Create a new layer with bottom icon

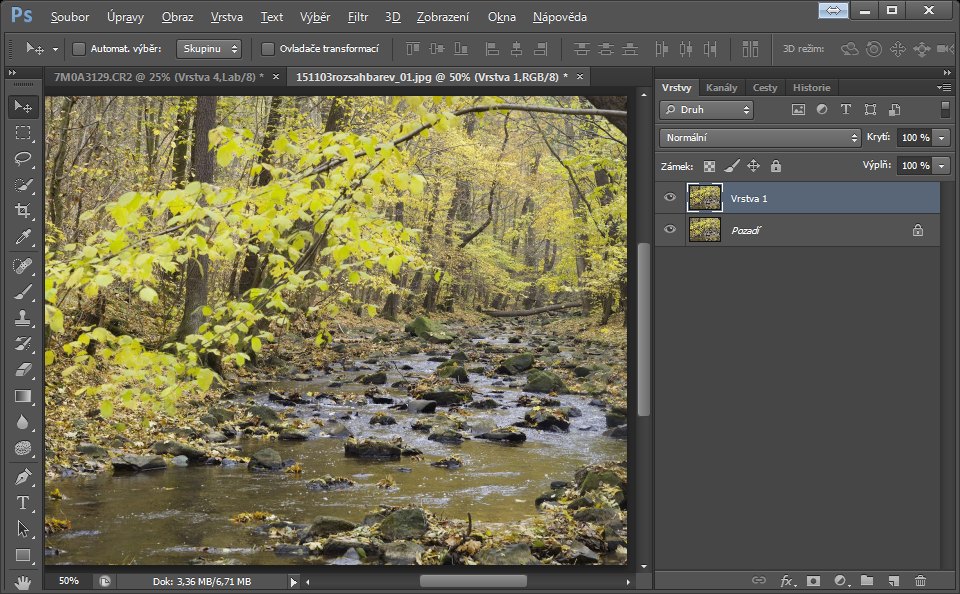coord(893,580)
